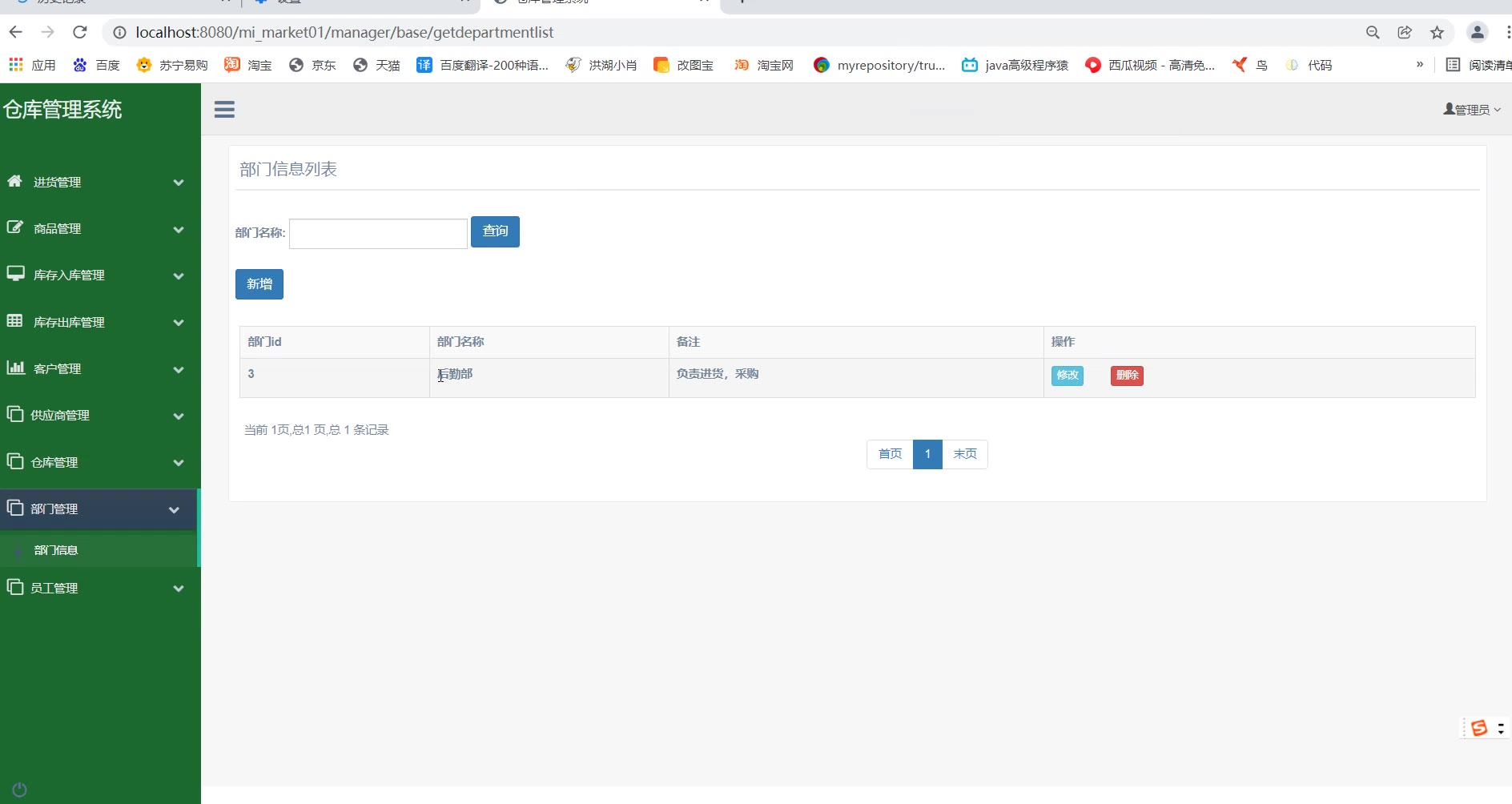The image size is (1512, 804).
Task: Click the copy icon beside 供应商管理
Action: point(15,414)
